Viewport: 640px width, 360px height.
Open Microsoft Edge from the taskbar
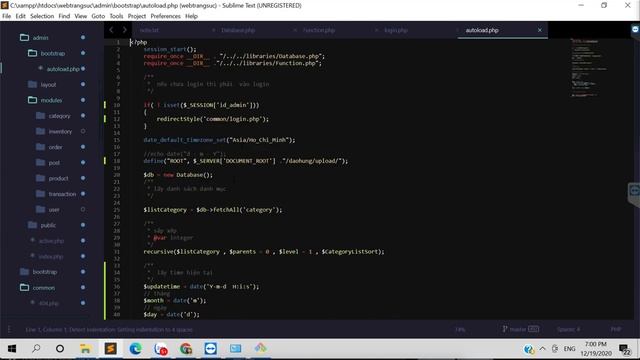[136, 349]
